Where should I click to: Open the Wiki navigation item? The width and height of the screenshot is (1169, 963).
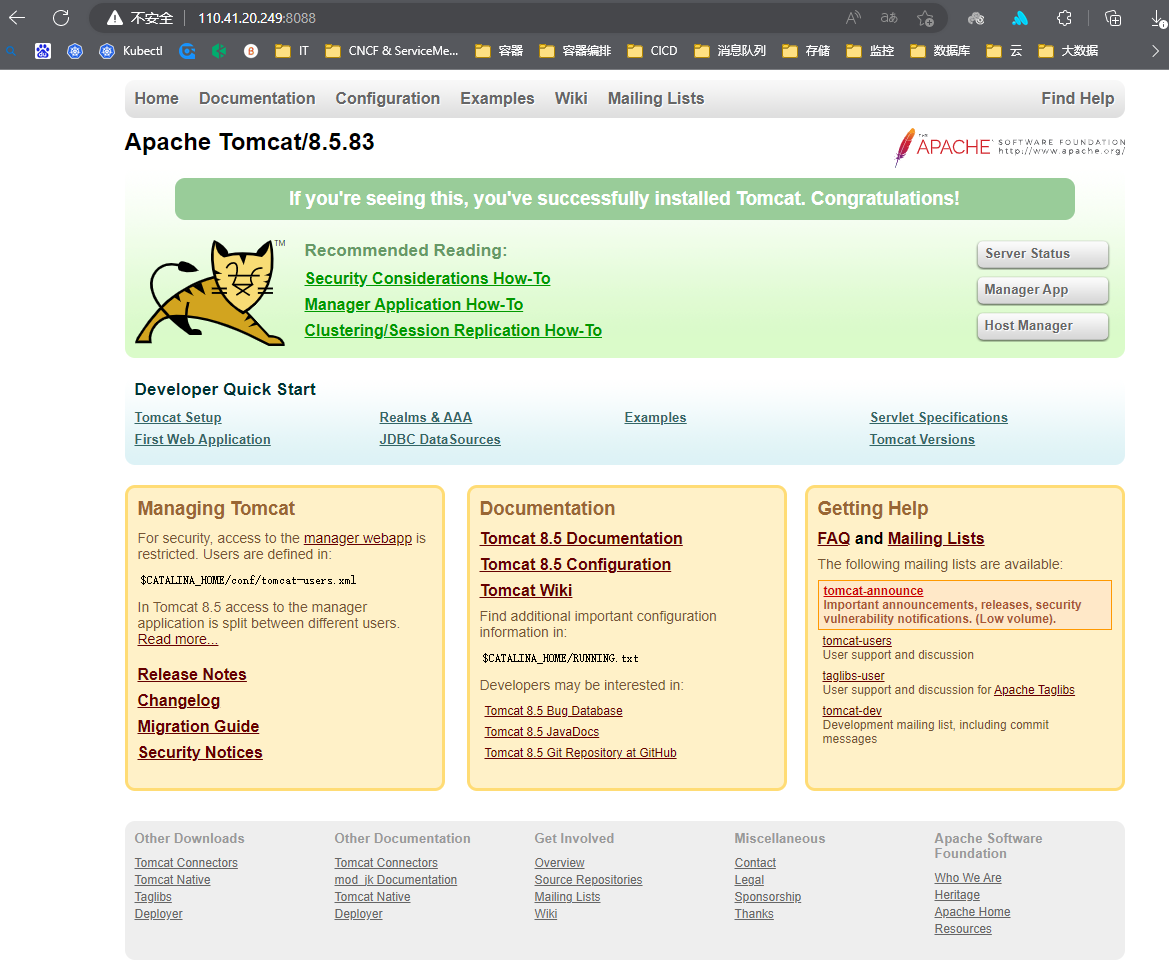(x=571, y=98)
